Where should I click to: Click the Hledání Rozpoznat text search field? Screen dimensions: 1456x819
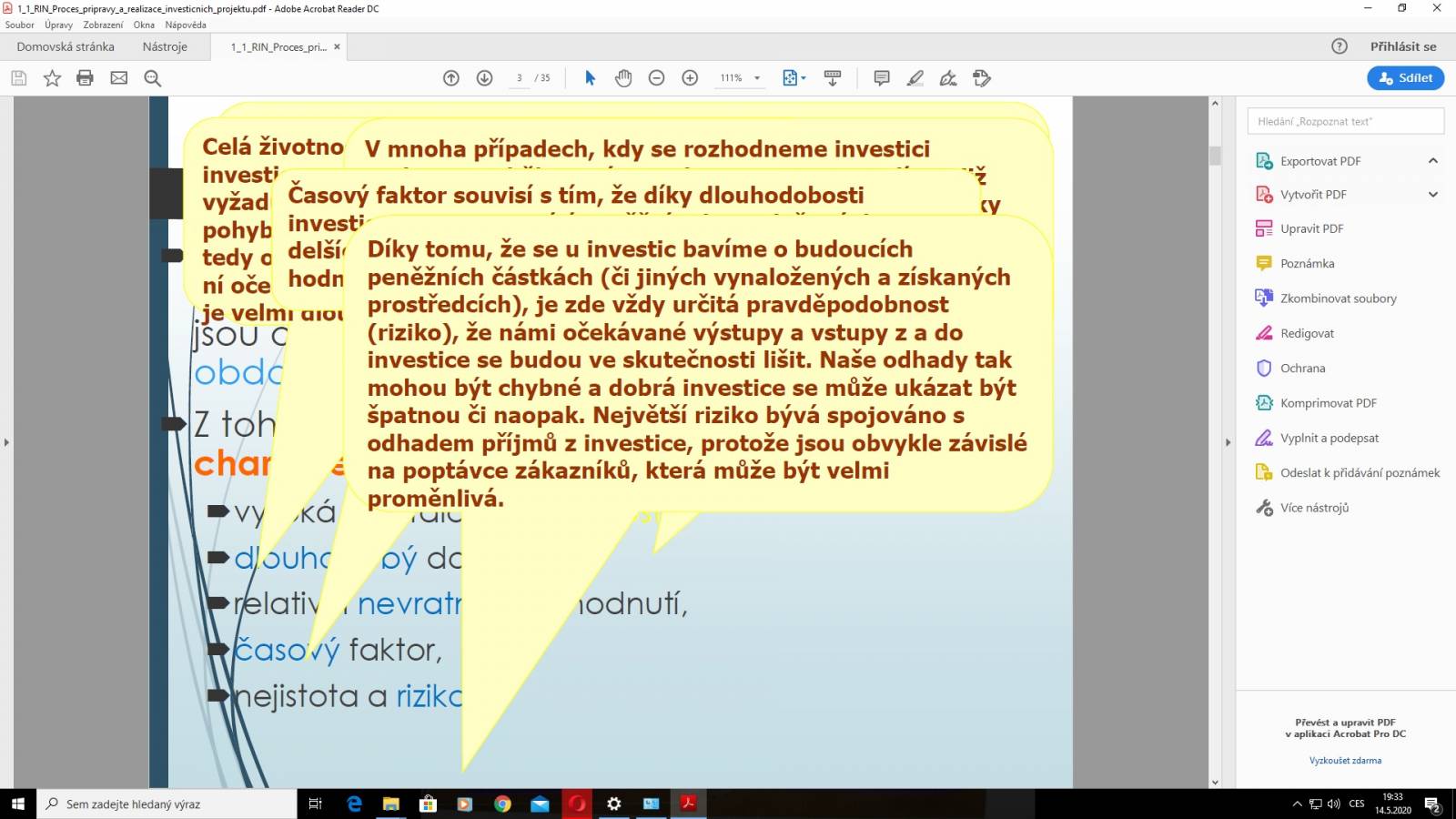1345,121
